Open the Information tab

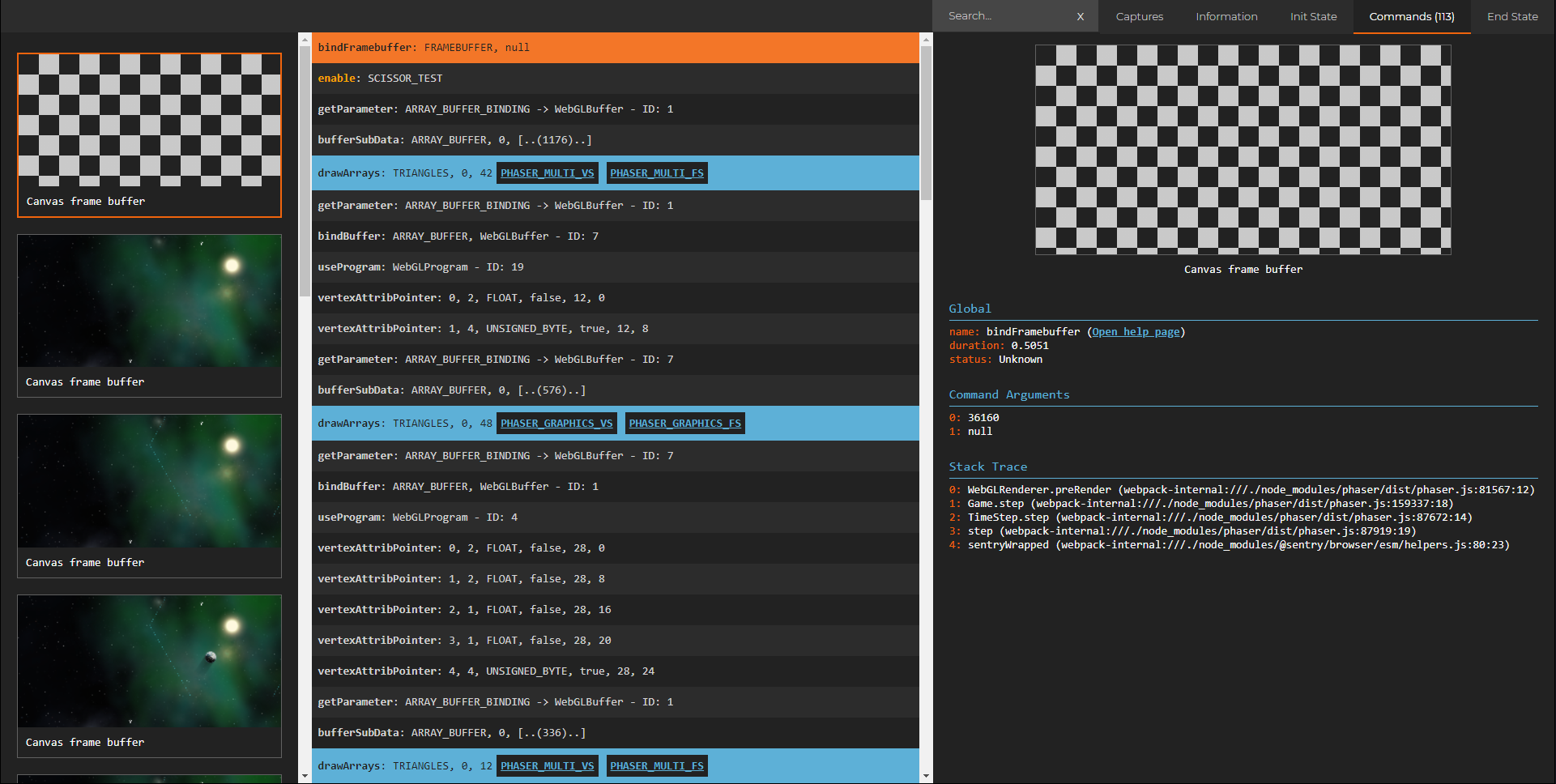click(1226, 16)
